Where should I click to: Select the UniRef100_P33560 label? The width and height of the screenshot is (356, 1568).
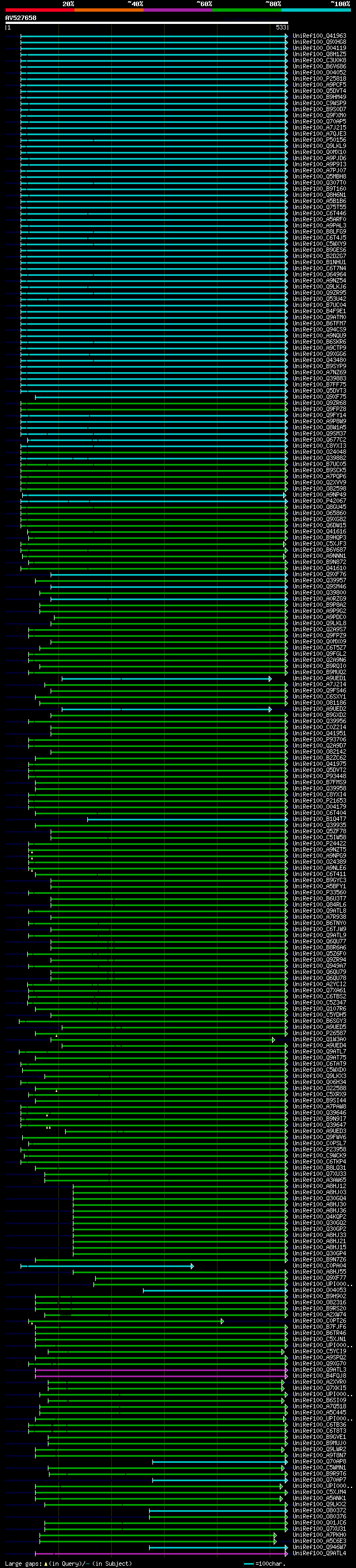point(319,892)
